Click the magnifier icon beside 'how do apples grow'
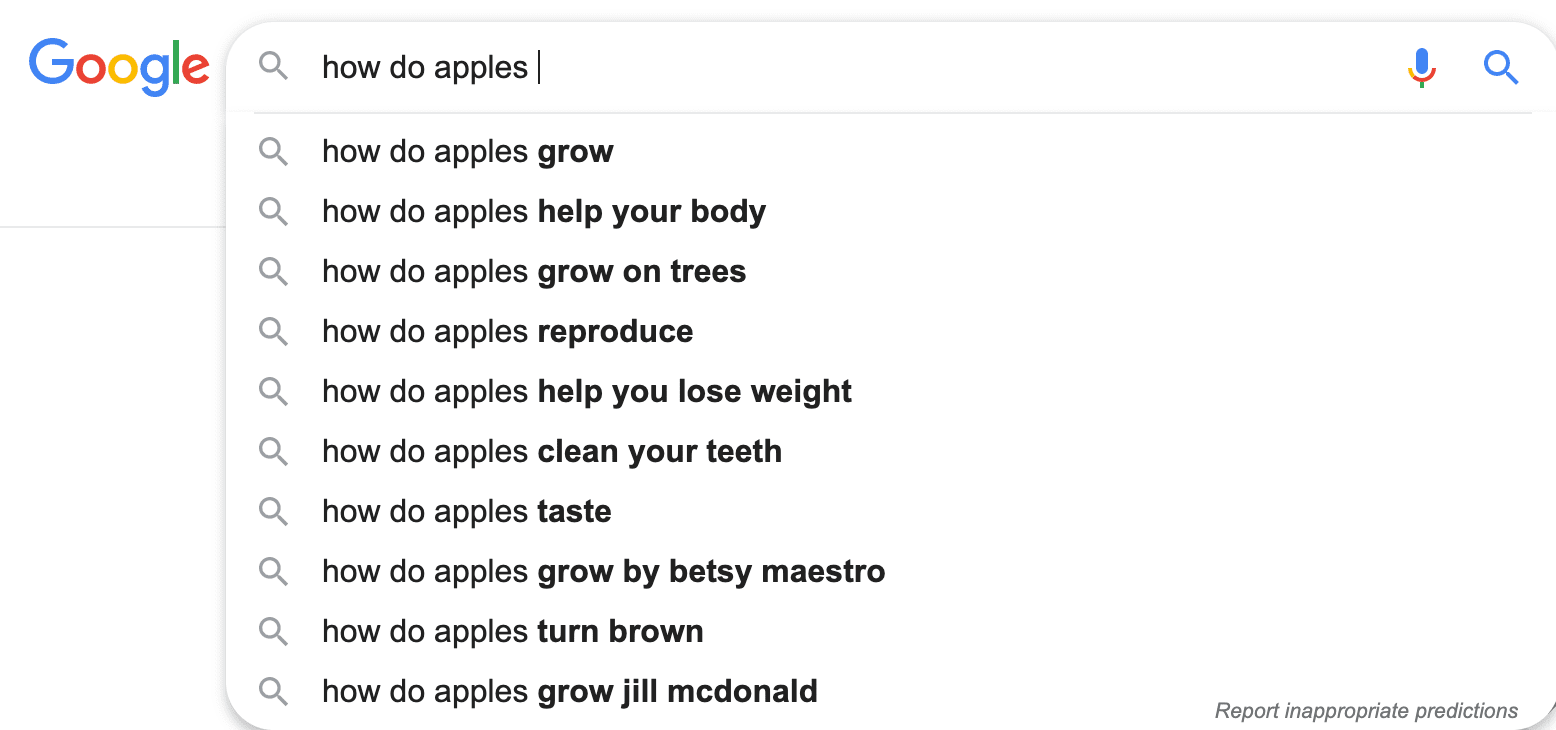This screenshot has width=1556, height=730. 273,152
